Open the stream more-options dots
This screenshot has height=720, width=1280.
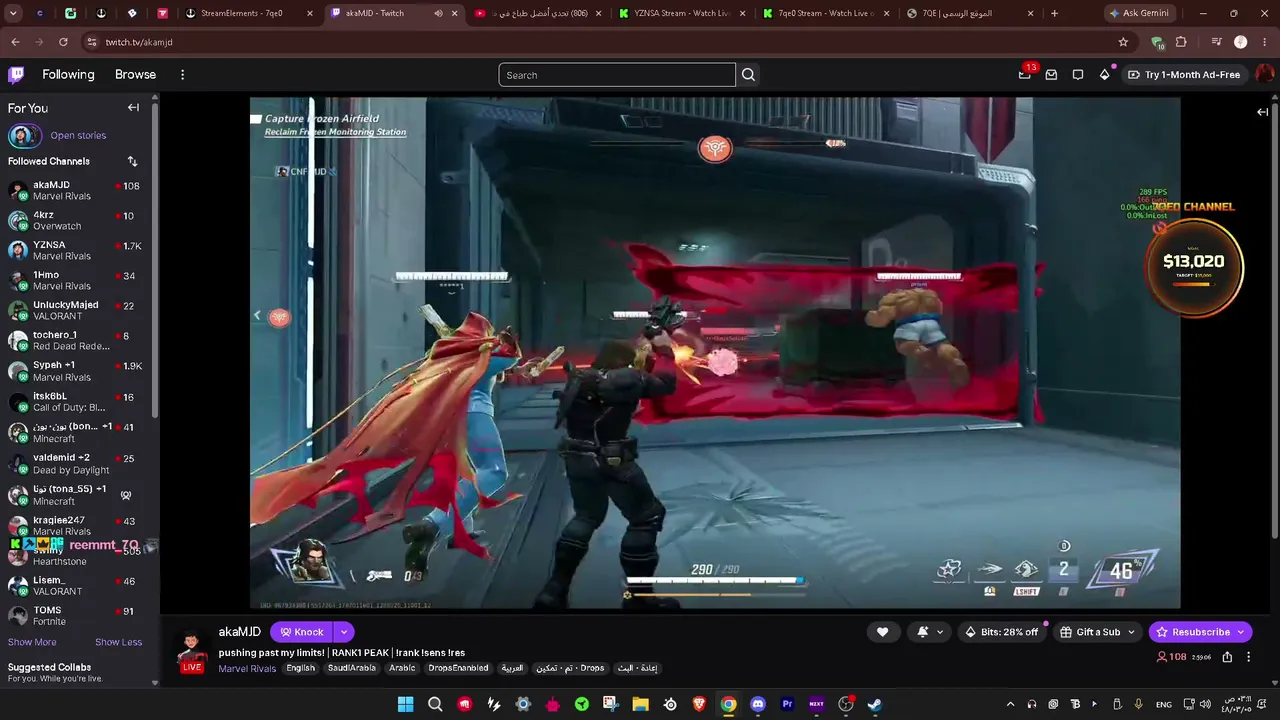[1248, 657]
